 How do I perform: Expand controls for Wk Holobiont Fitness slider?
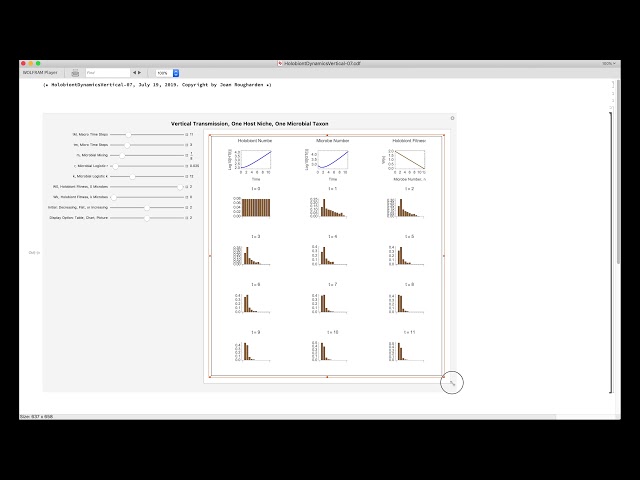187,197
